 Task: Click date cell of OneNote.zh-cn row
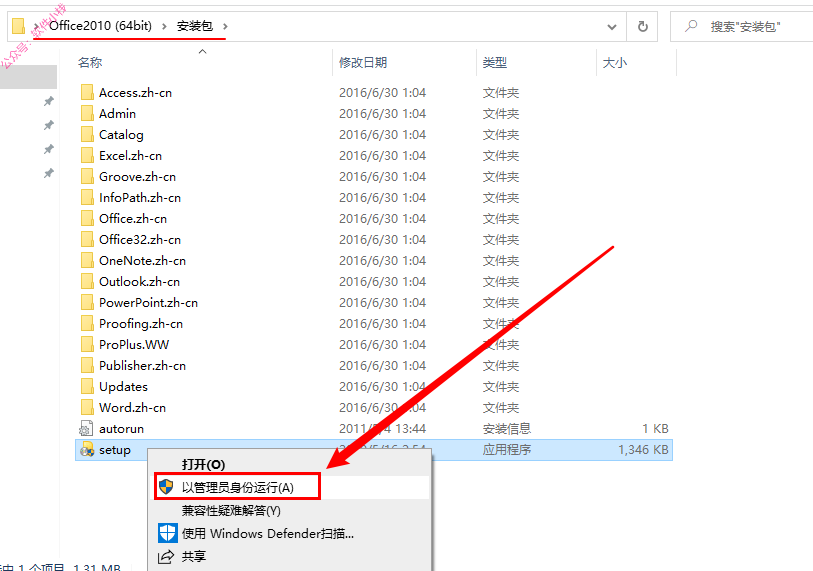[x=383, y=260]
